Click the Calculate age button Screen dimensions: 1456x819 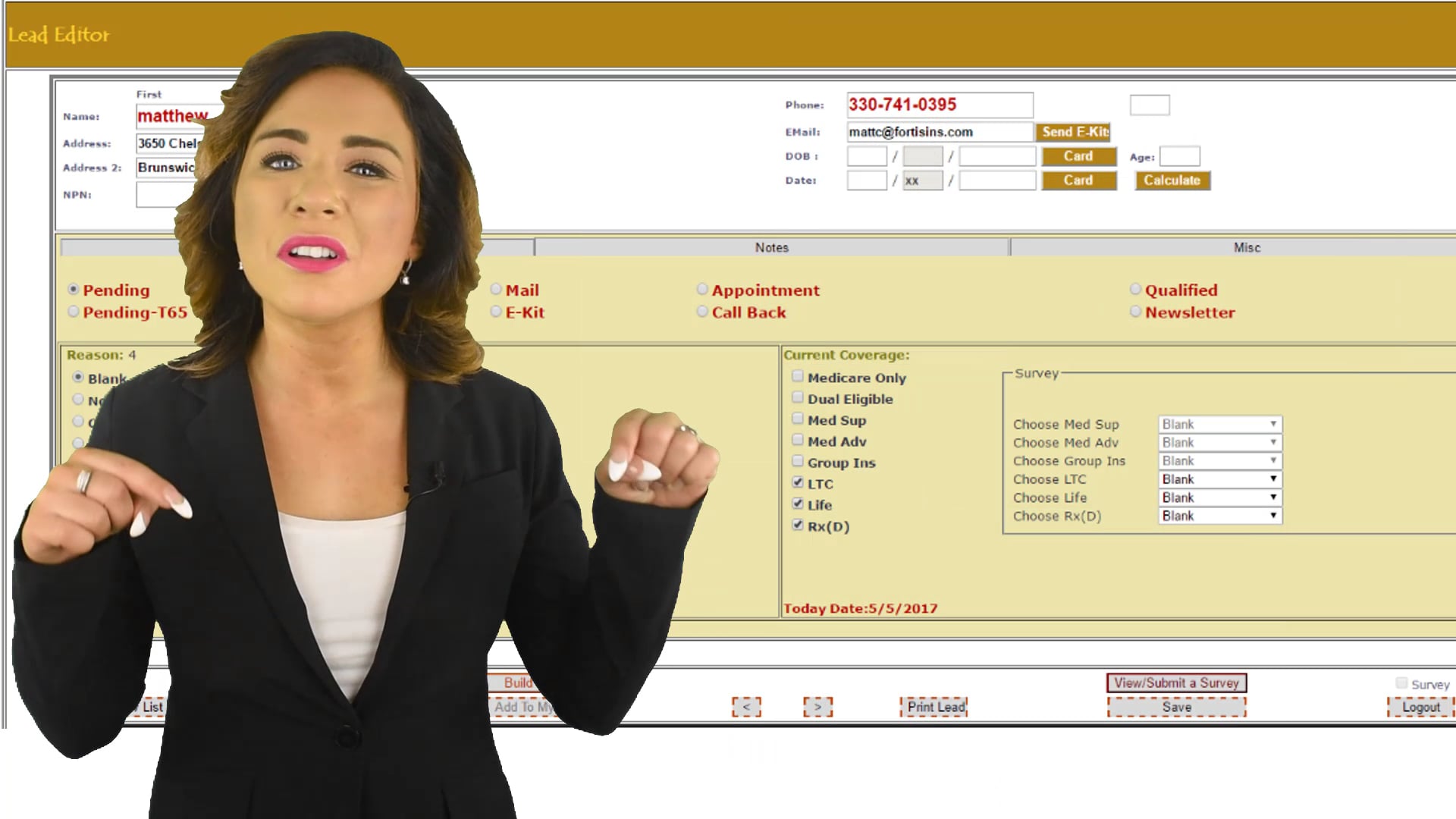[x=1172, y=180]
